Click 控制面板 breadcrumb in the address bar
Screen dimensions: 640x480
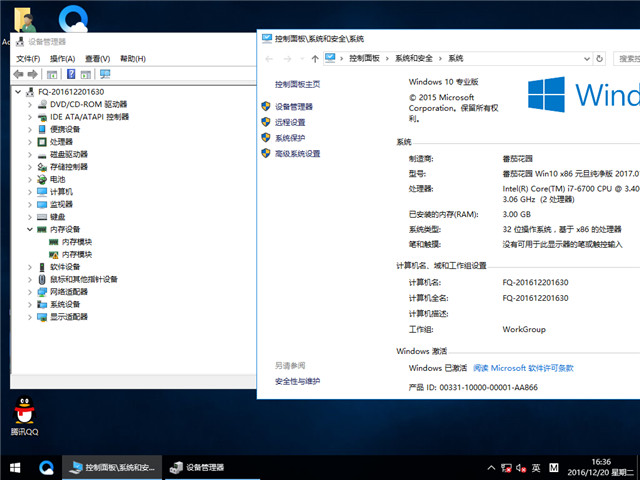pyautogui.click(x=364, y=58)
